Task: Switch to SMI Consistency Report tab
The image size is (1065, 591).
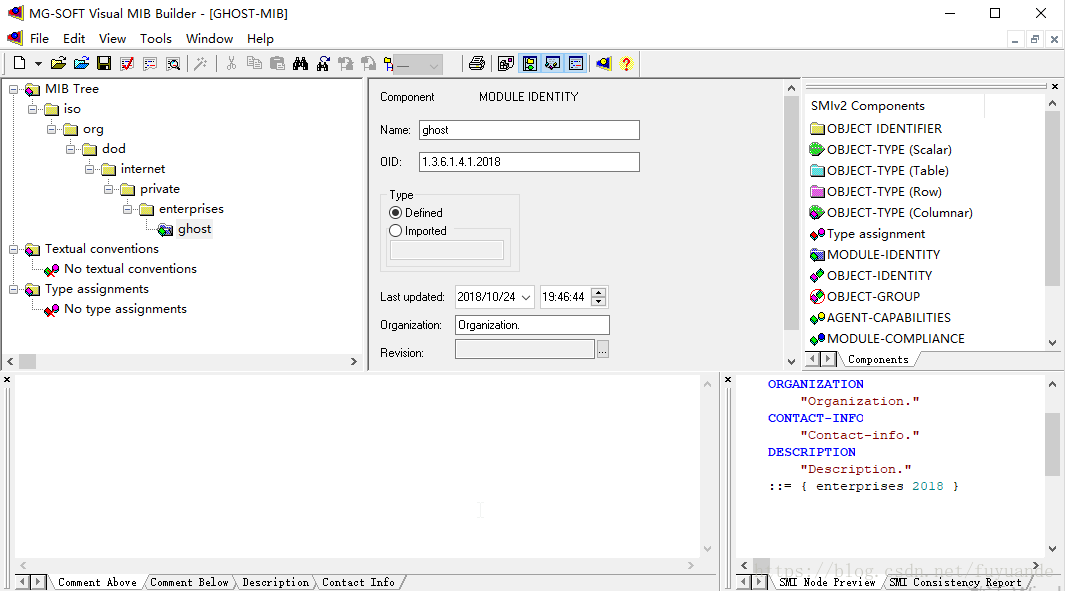Action: [x=955, y=582]
